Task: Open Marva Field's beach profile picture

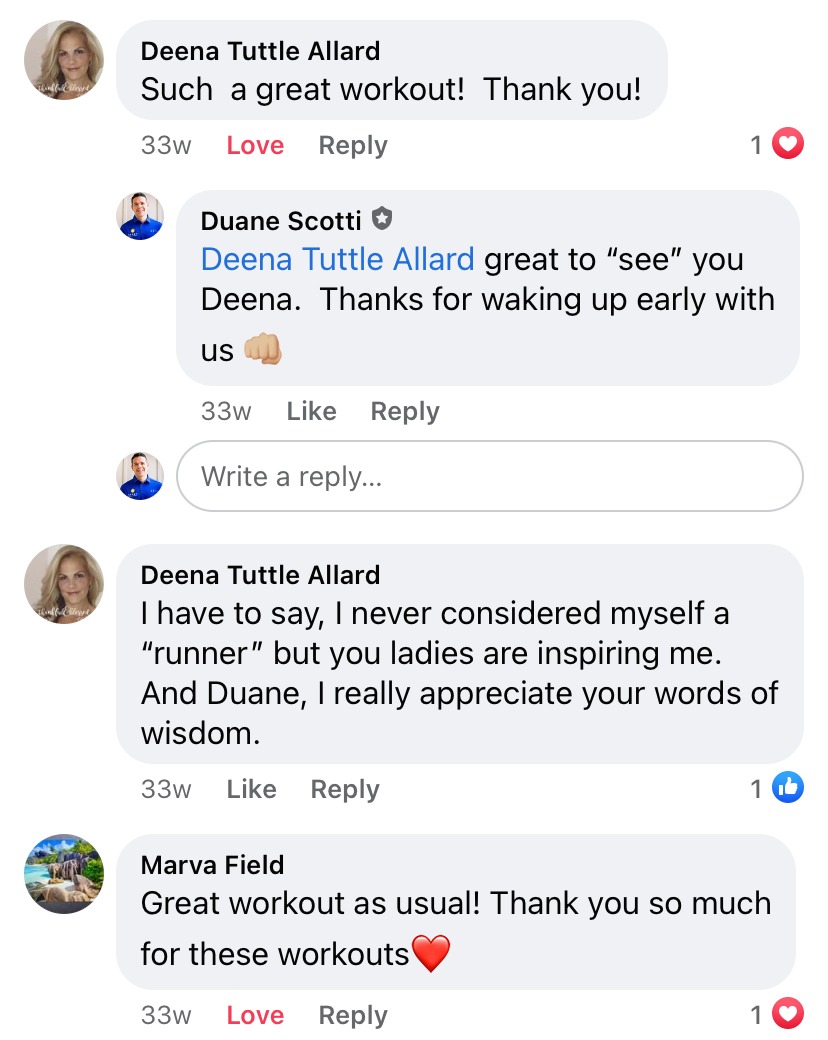Action: coord(64,874)
